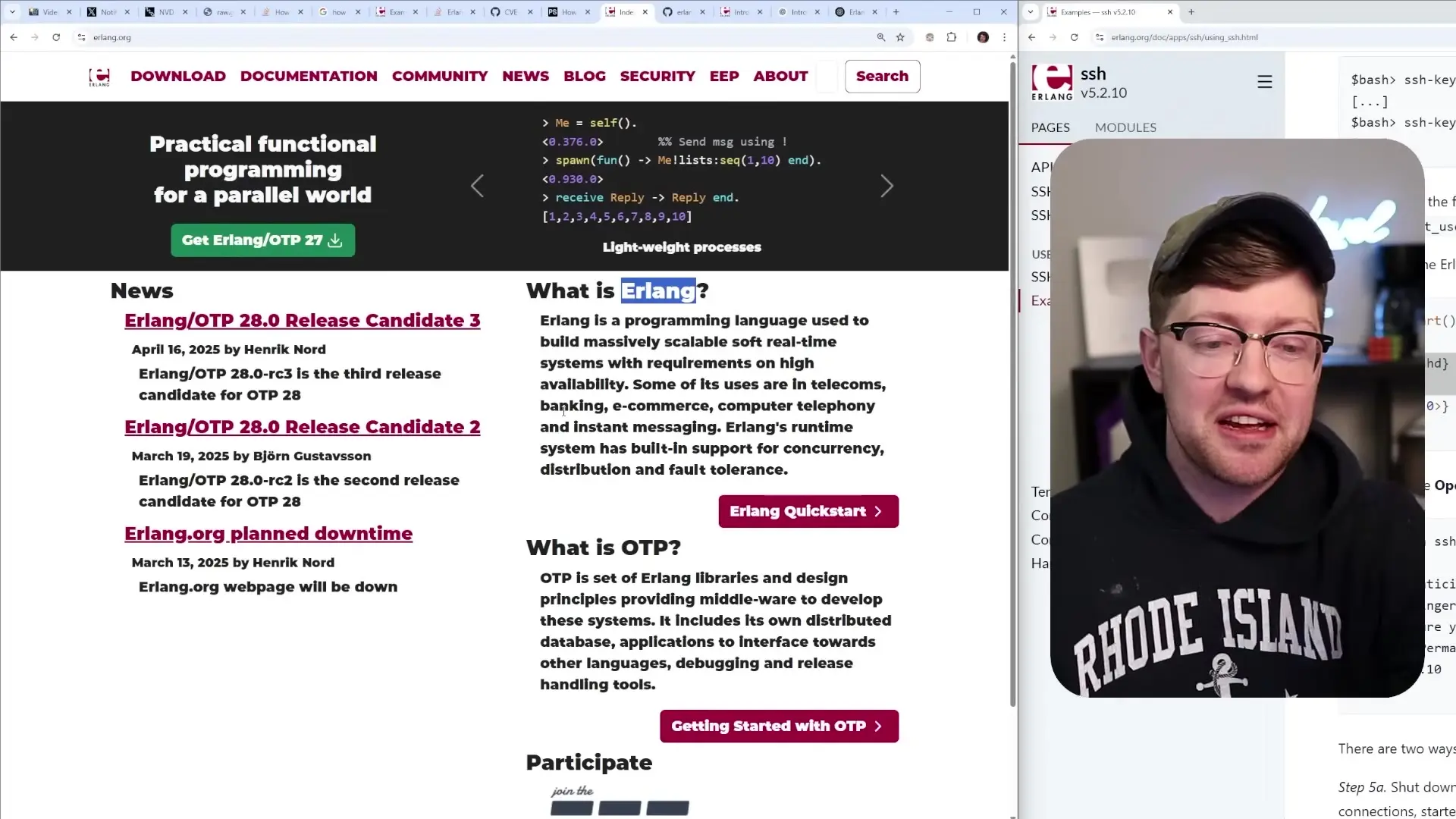Click 'March 19, 2025 by Björn Gustavsson' text
Viewport: 1456px width, 819px height.
pyautogui.click(x=251, y=456)
